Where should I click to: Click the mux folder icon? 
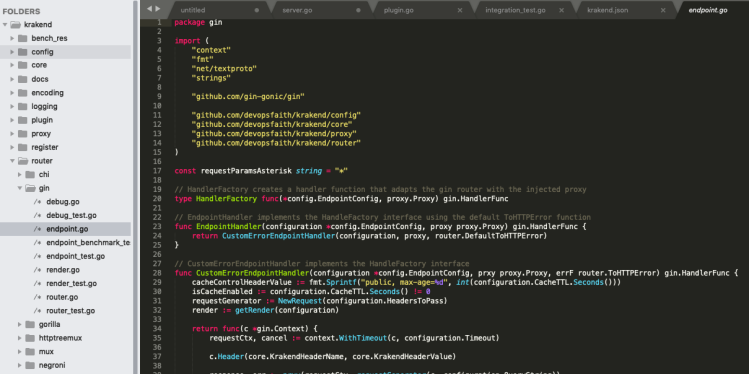[30, 352]
